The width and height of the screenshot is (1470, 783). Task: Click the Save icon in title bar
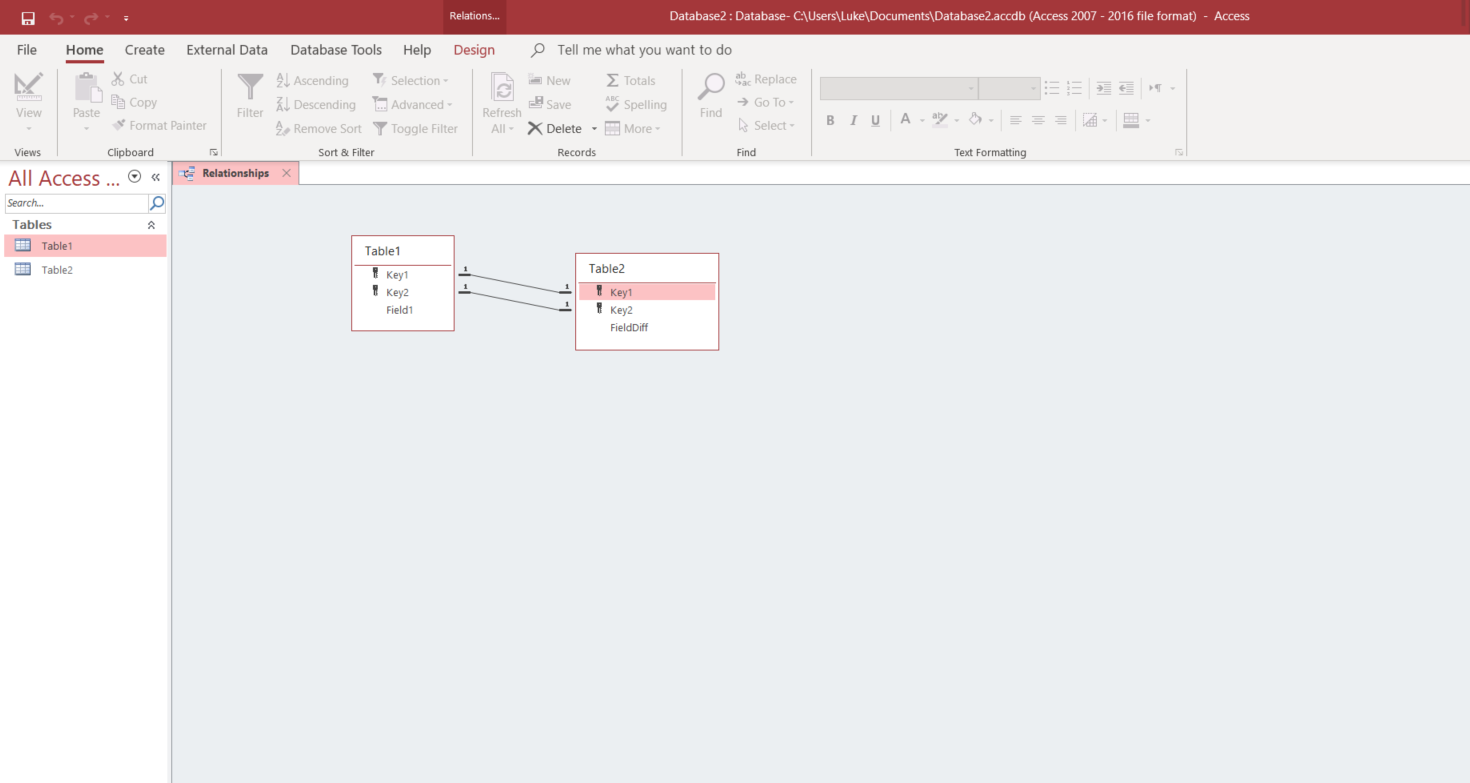point(28,17)
